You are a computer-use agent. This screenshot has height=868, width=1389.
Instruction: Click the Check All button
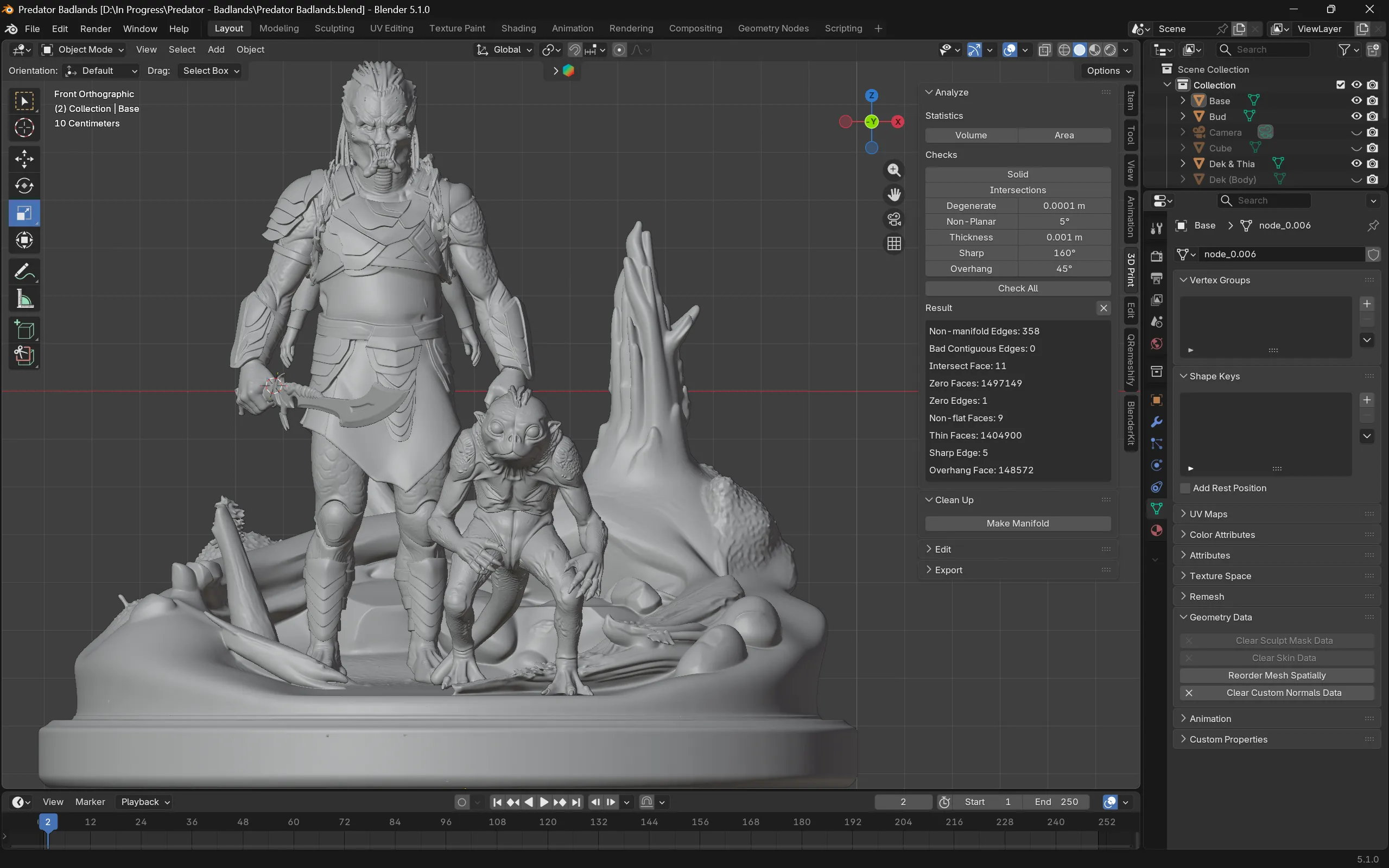[1018, 289]
